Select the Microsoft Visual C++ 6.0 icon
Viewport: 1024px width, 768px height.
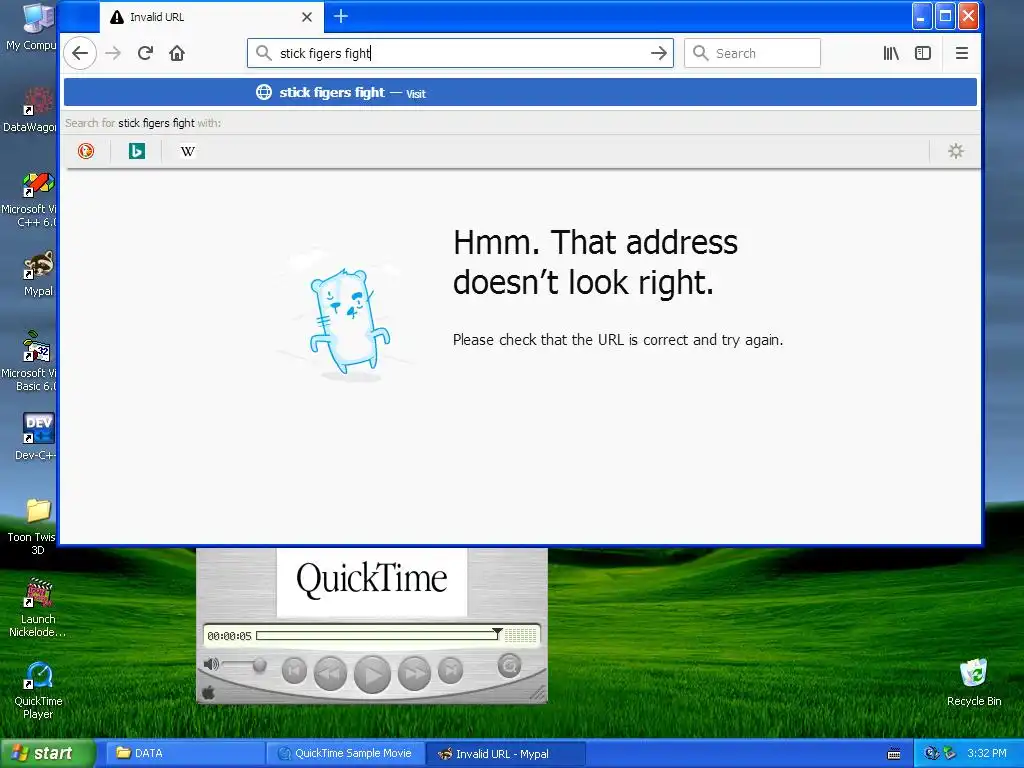[x=30, y=199]
